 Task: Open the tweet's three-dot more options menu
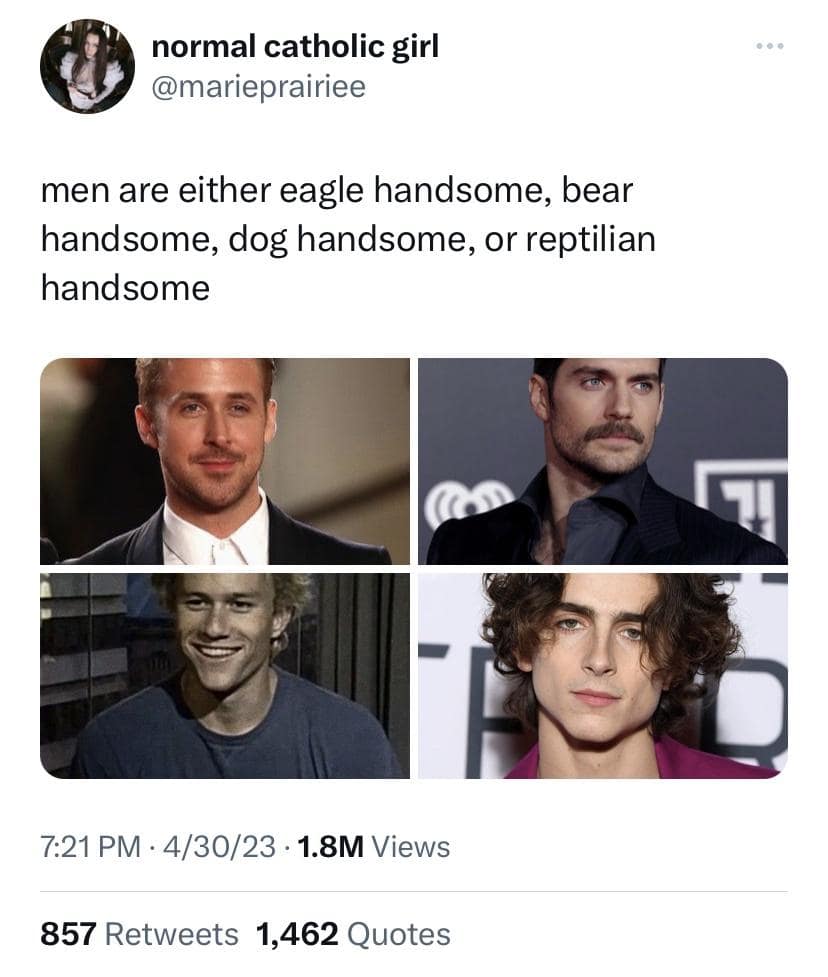click(x=770, y=48)
